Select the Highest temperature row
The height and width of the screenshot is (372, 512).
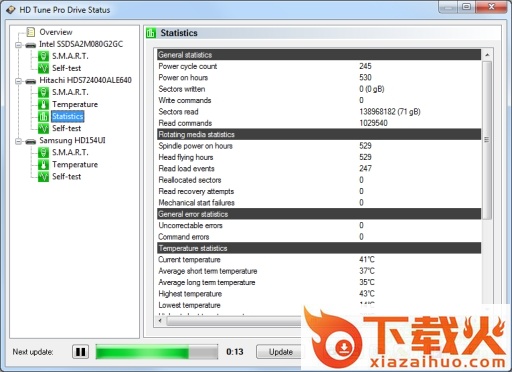319,294
